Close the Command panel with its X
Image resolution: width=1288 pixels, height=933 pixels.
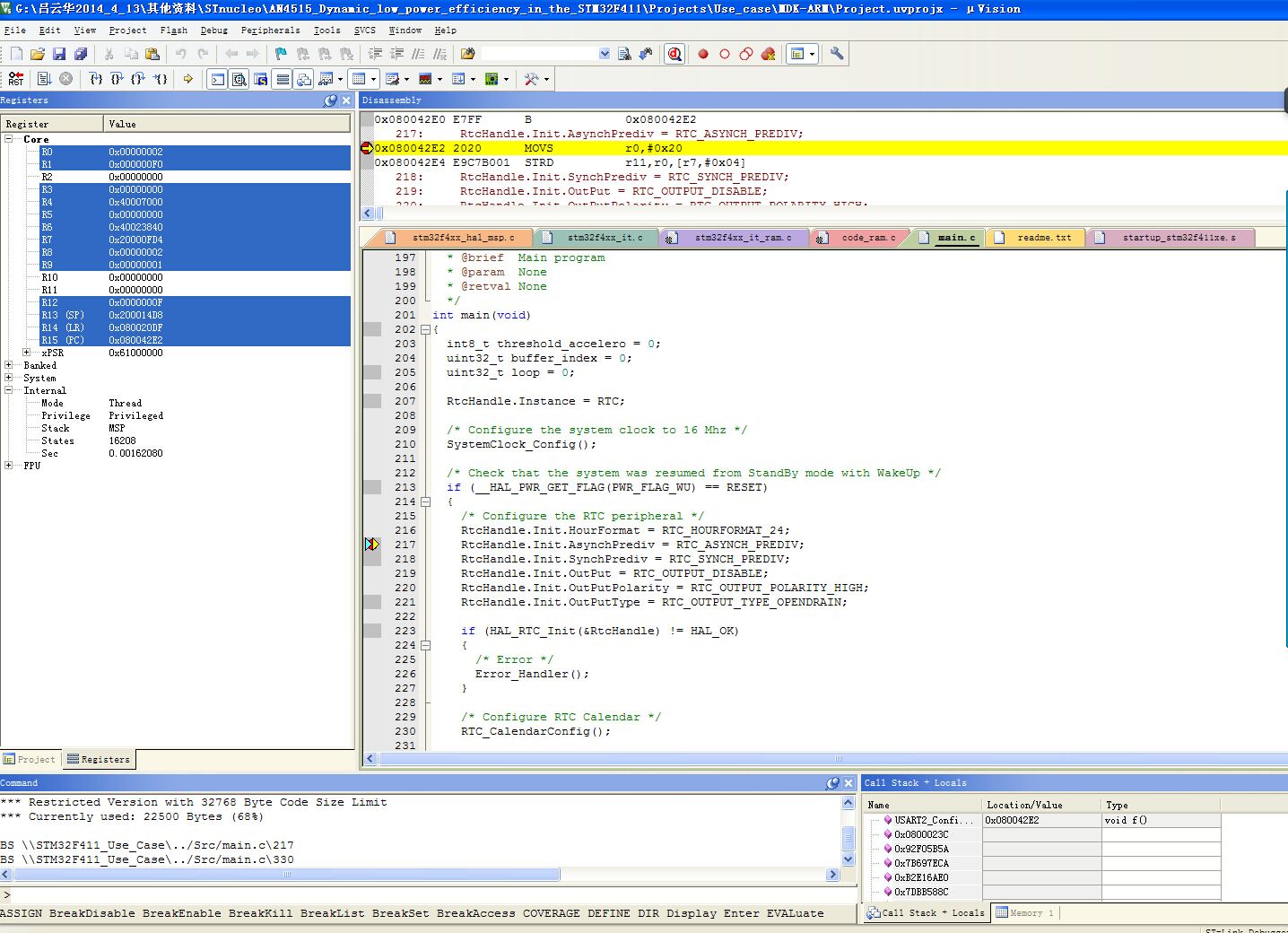click(849, 783)
